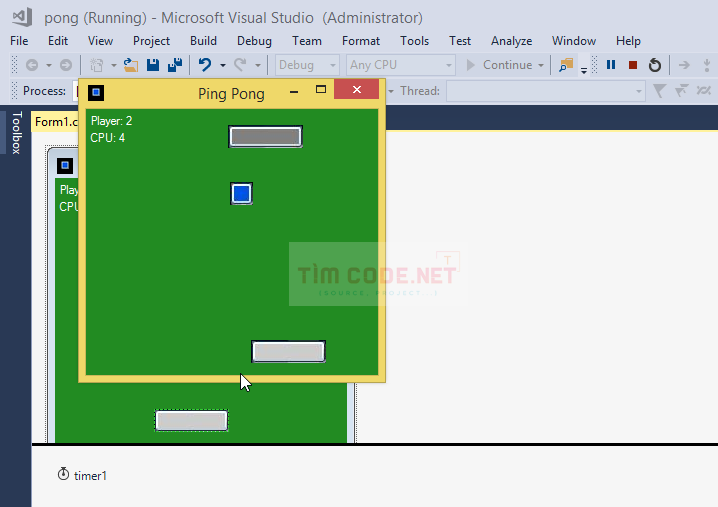Click the player's bottom paddle in game
Screen dimensions: 718x507
tap(288, 352)
